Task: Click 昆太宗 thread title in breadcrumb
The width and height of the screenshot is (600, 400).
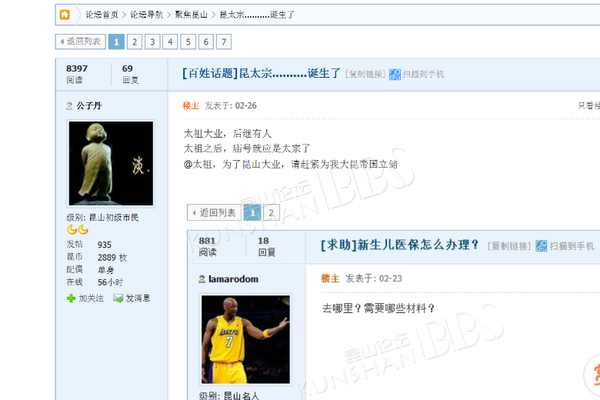Action: pyautogui.click(x=257, y=15)
